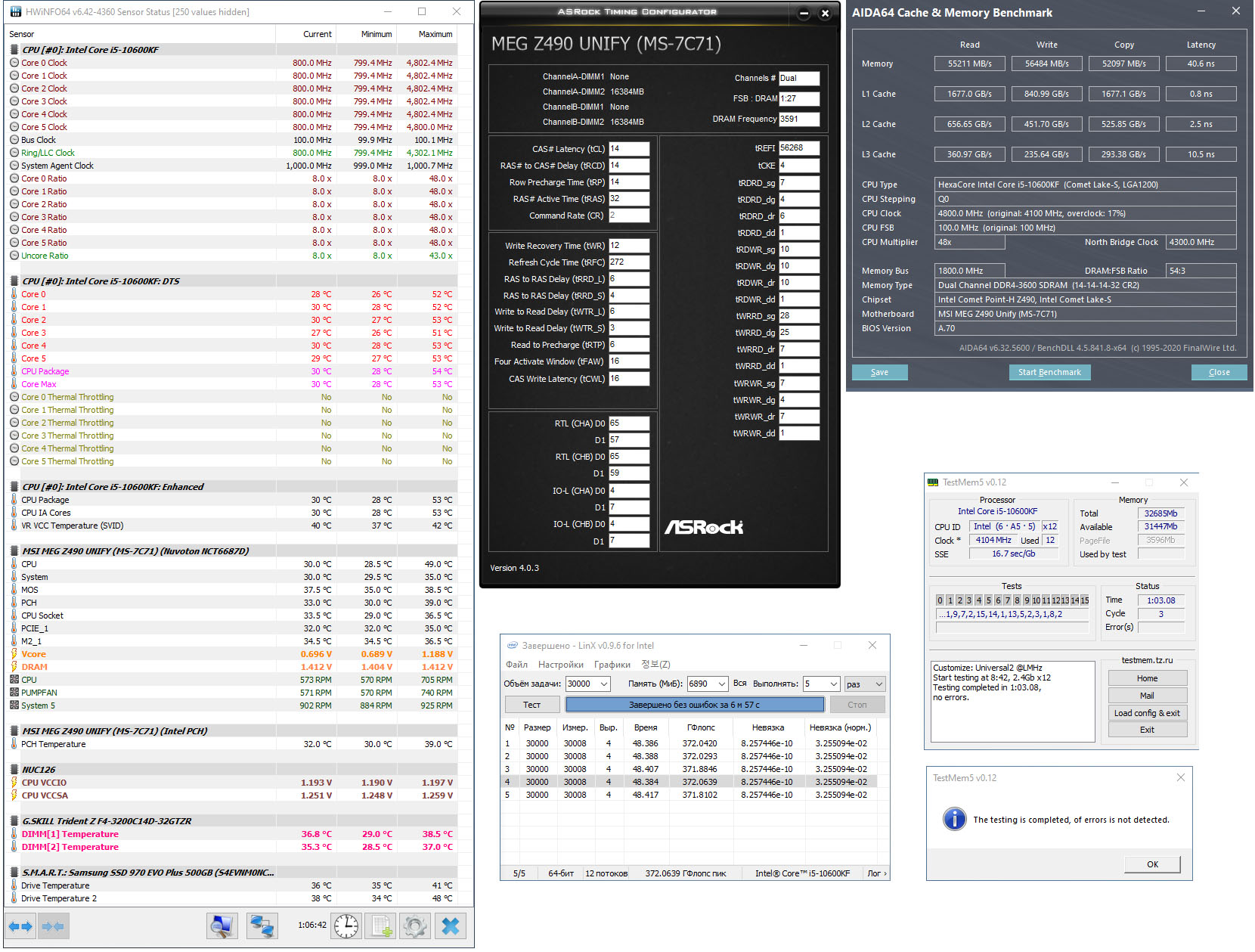
Task: Click the Mail button in TestMem5
Action: (1147, 696)
